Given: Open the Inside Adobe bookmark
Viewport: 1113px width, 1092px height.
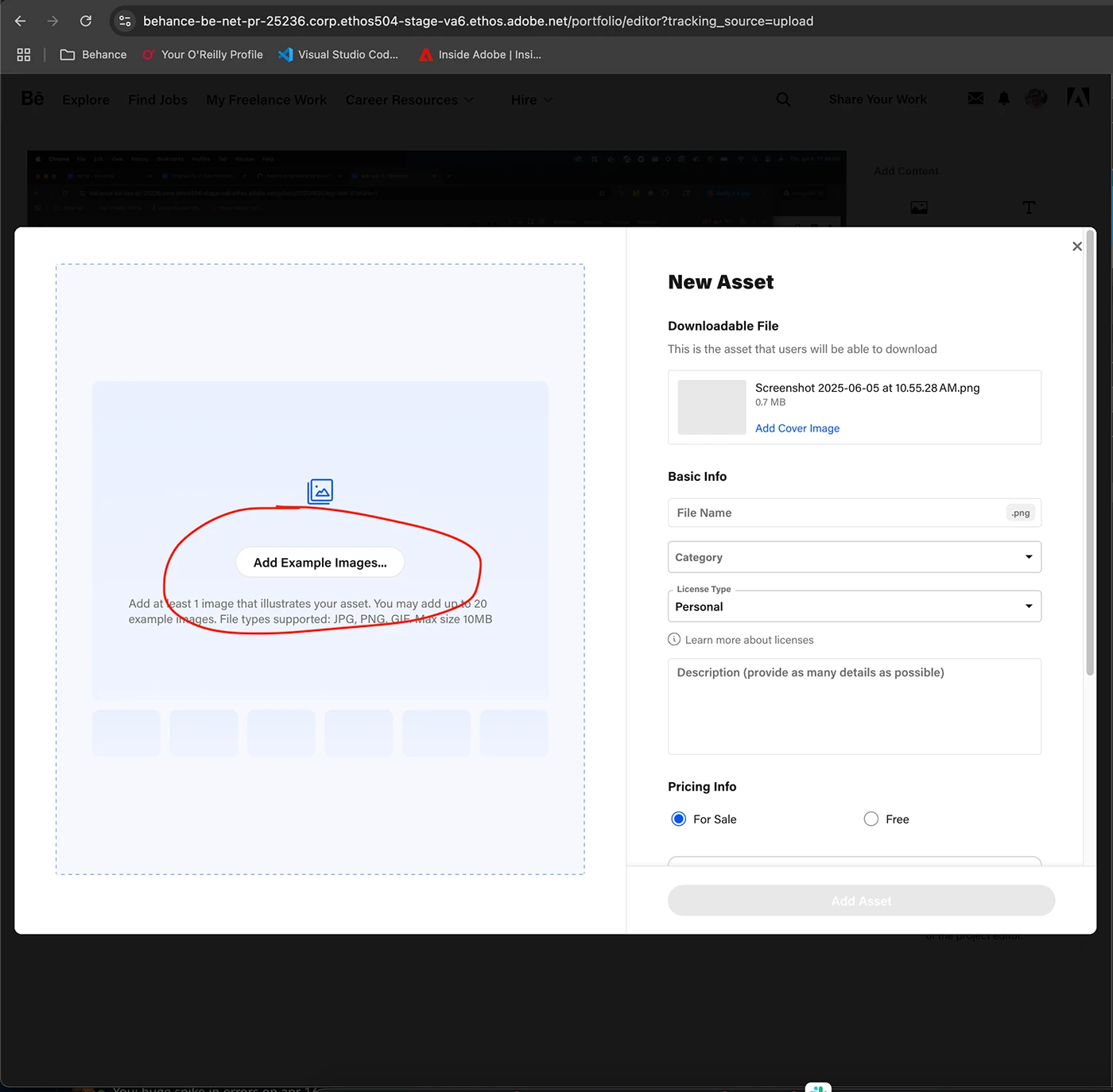Looking at the screenshot, I should pyautogui.click(x=480, y=55).
